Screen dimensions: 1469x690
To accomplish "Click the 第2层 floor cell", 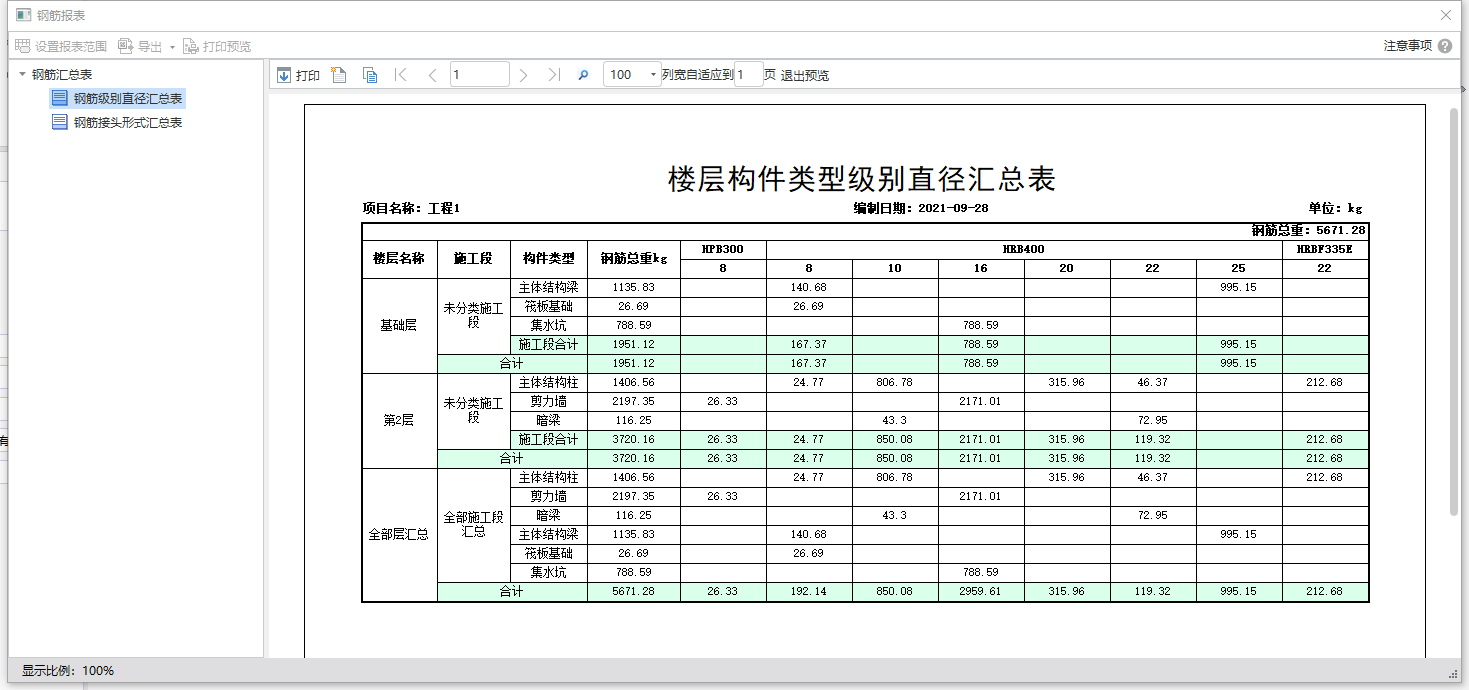I will tap(399, 420).
